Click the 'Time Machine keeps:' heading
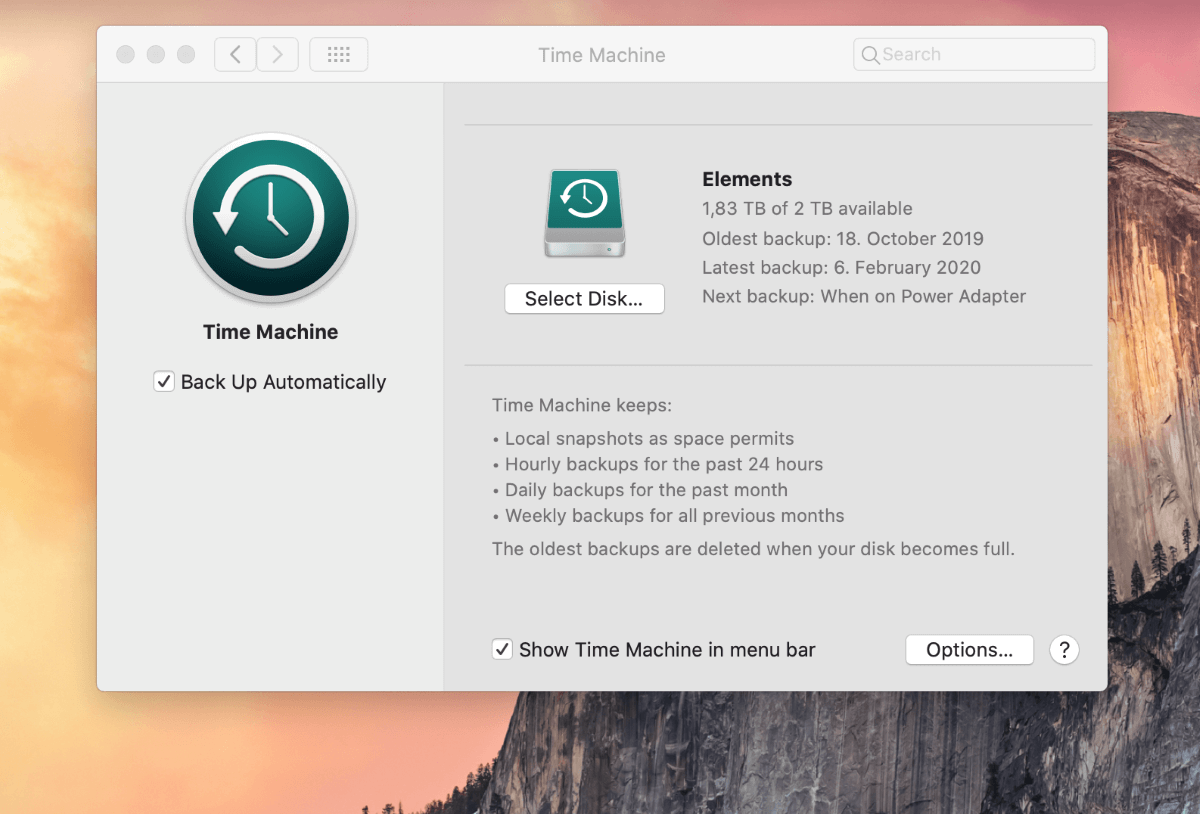 (x=582, y=406)
